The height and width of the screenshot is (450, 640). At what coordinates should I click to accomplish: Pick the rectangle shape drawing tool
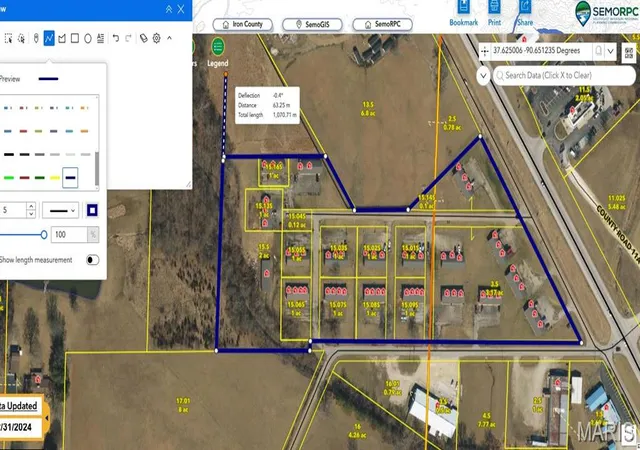pos(75,38)
